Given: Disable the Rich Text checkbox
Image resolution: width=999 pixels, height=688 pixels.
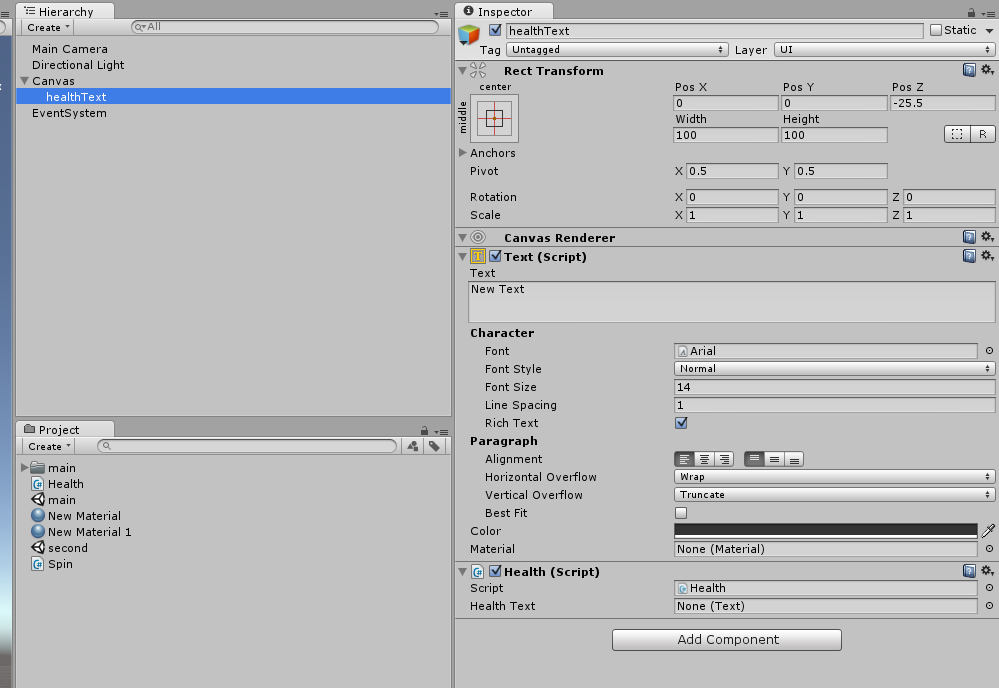Looking at the screenshot, I should click(681, 422).
